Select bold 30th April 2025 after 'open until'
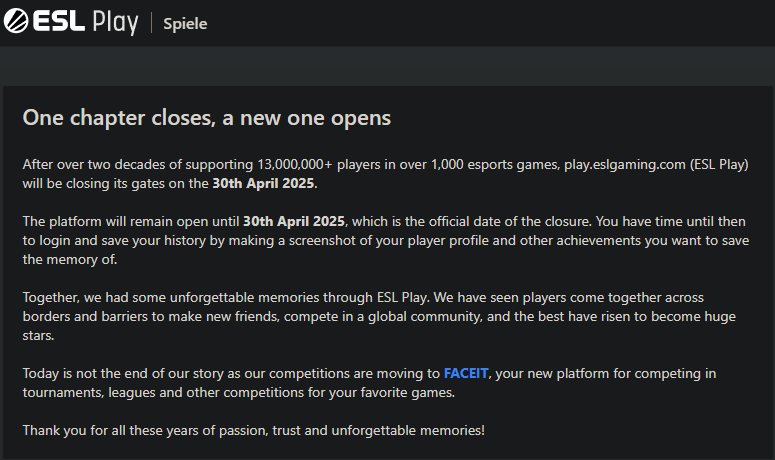 pyautogui.click(x=294, y=221)
